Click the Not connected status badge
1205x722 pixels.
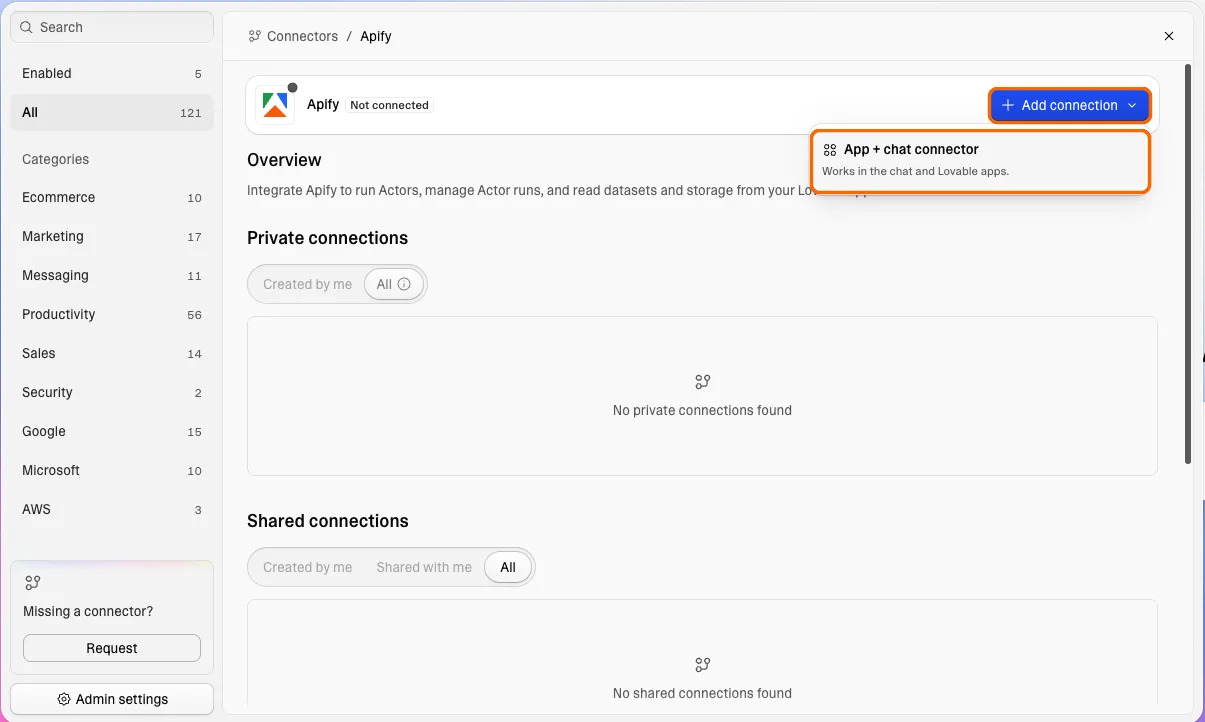click(390, 105)
